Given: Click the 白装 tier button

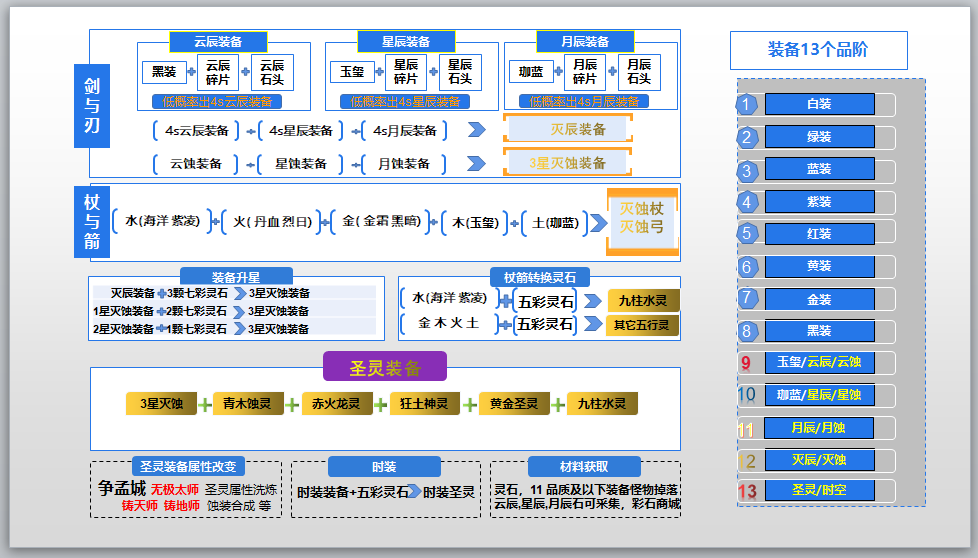Looking at the screenshot, I should (819, 104).
